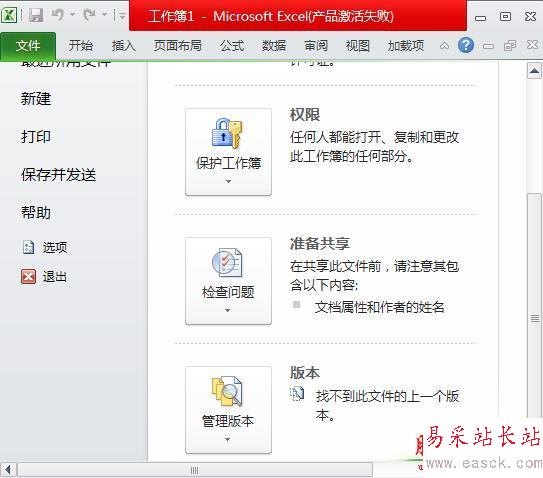Select 帮助 in the backstage menu
Image resolution: width=543 pixels, height=478 pixels.
[36, 212]
